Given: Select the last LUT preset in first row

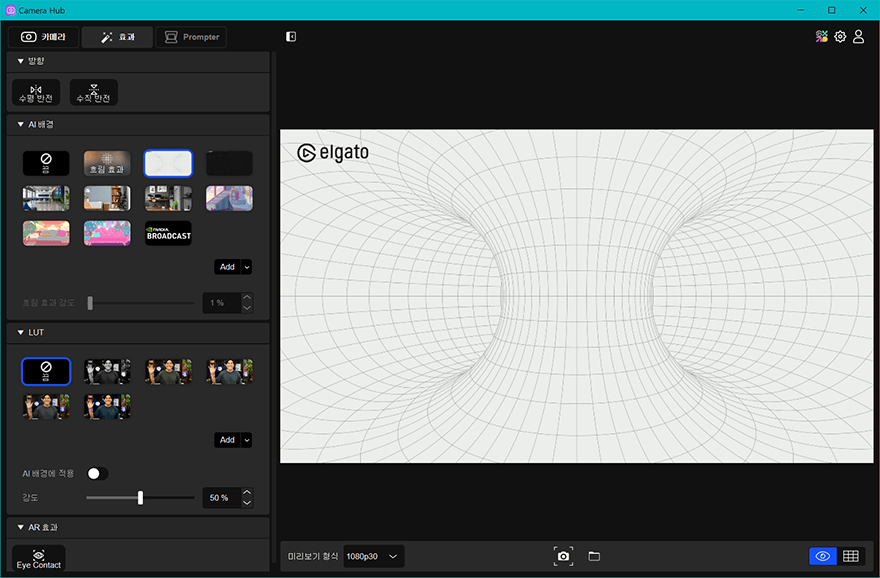Looking at the screenshot, I should click(x=229, y=371).
